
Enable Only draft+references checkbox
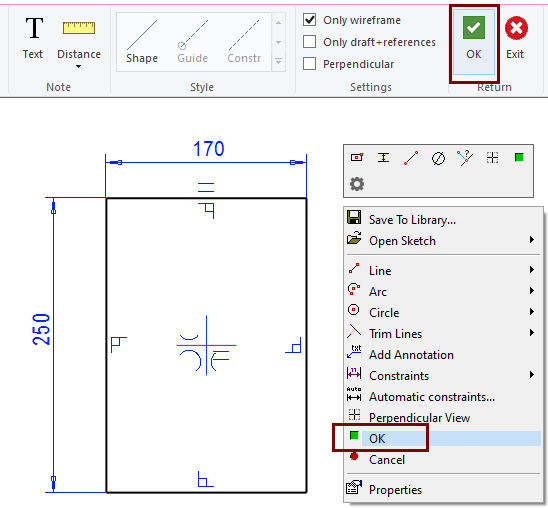tap(310, 42)
